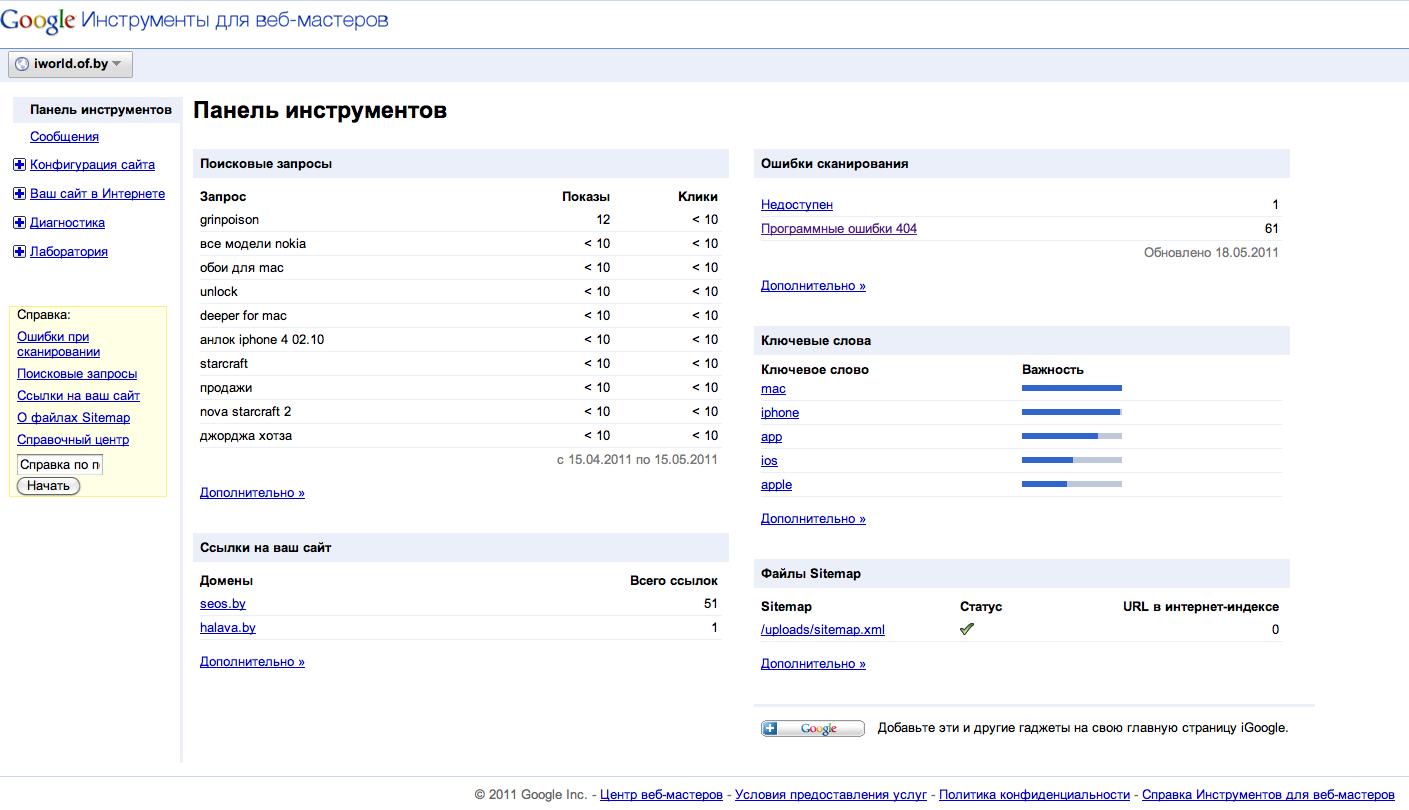Image resolution: width=1409 pixels, height=810 pixels.
Task: Click the query grinpoison
Action: click(229, 220)
